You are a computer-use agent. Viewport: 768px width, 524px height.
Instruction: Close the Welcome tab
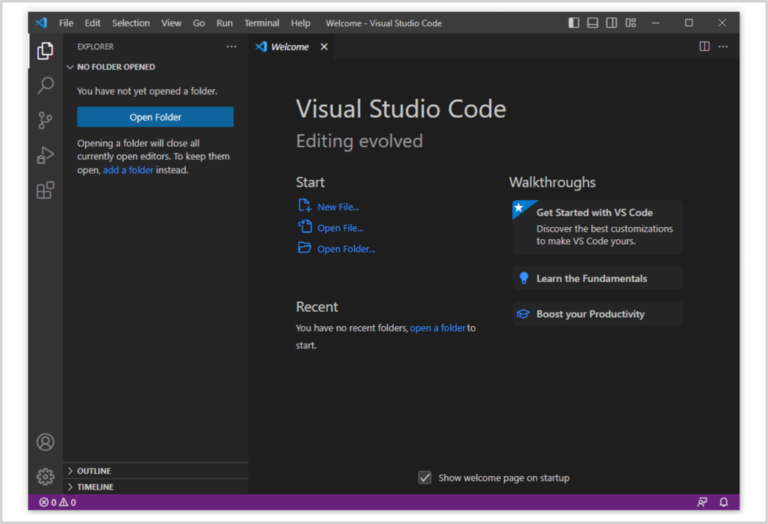tap(324, 47)
